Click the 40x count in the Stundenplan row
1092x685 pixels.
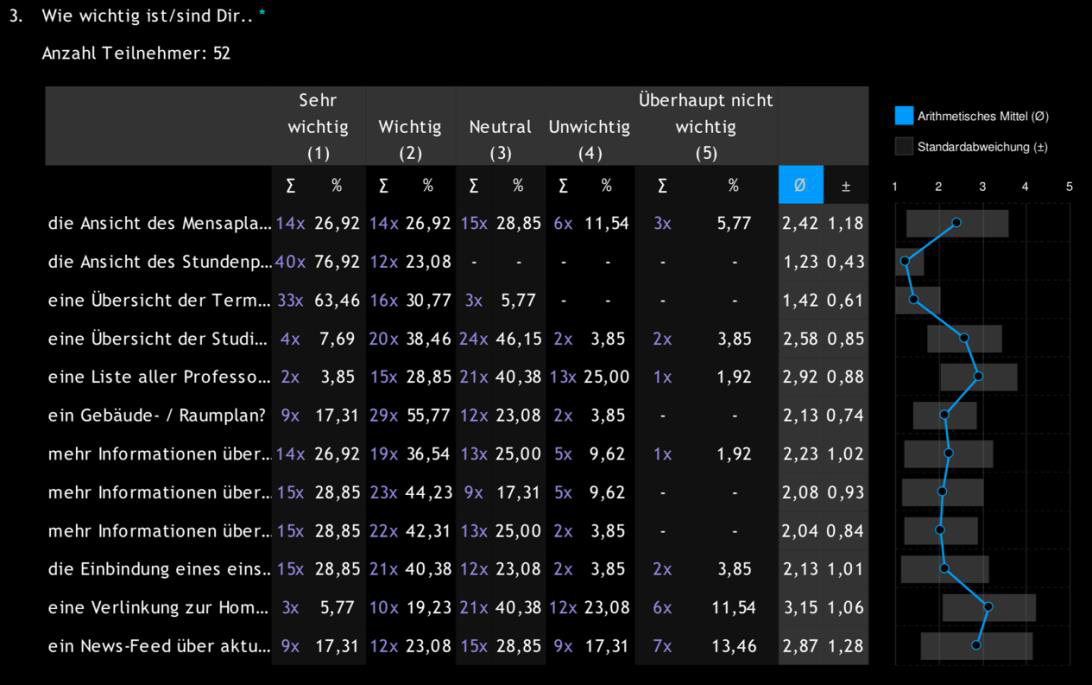point(290,262)
